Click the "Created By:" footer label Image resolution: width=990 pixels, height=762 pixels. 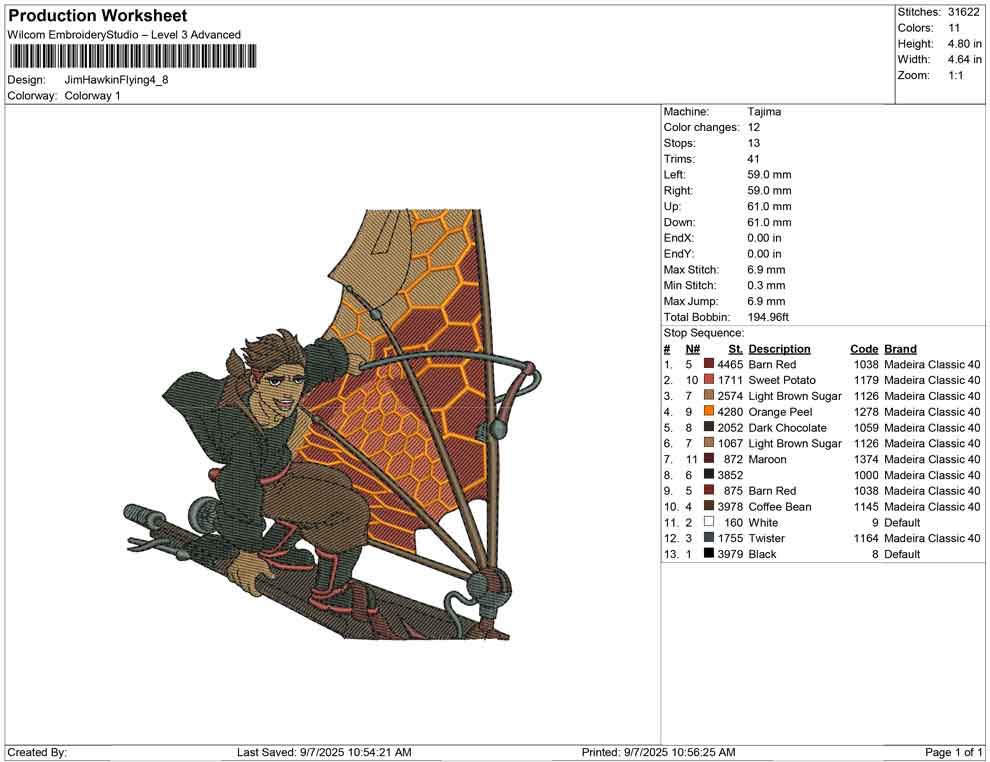pos(37,752)
